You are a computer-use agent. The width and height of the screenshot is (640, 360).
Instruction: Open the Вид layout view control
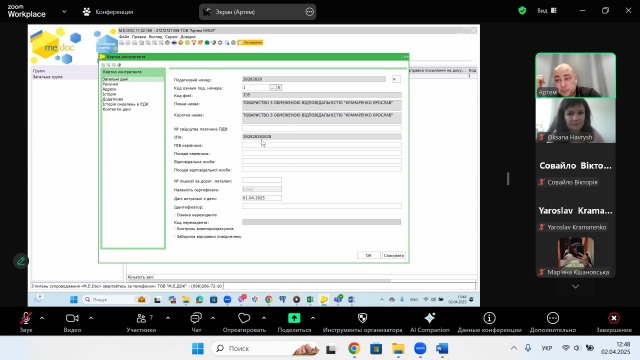coord(547,11)
